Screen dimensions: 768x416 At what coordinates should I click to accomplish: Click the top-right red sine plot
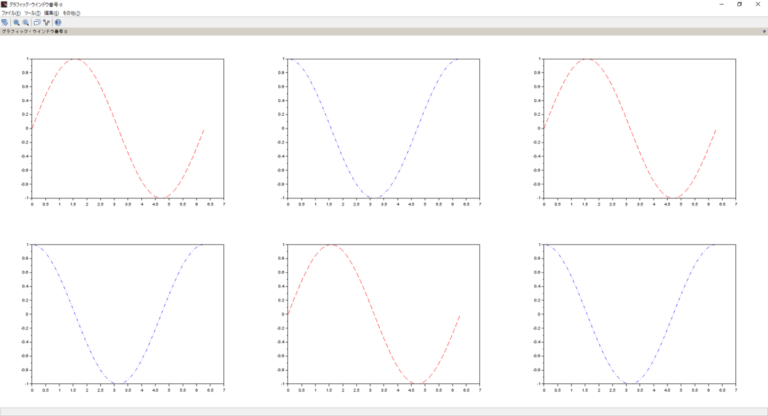coord(640,128)
